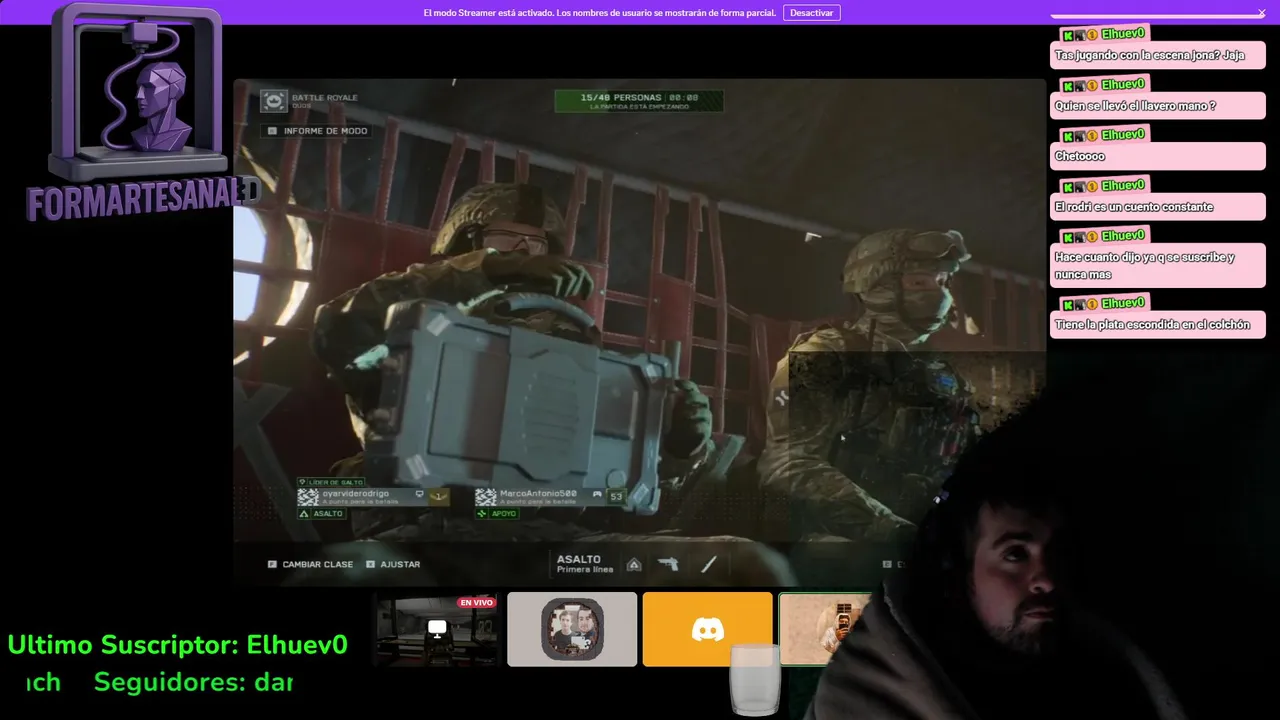Click the Battle Royale mode icon
Screen dimensions: 1280x720
[x=273, y=101]
